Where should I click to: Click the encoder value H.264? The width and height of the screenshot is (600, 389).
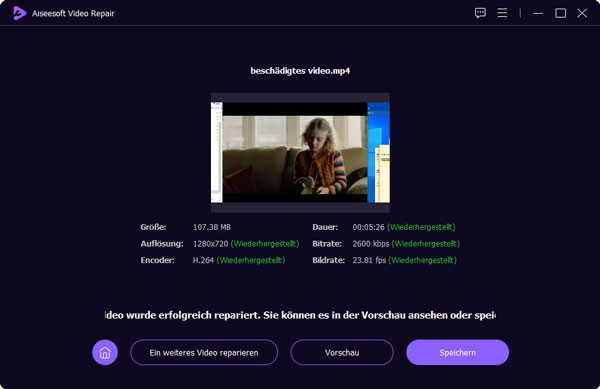click(203, 260)
